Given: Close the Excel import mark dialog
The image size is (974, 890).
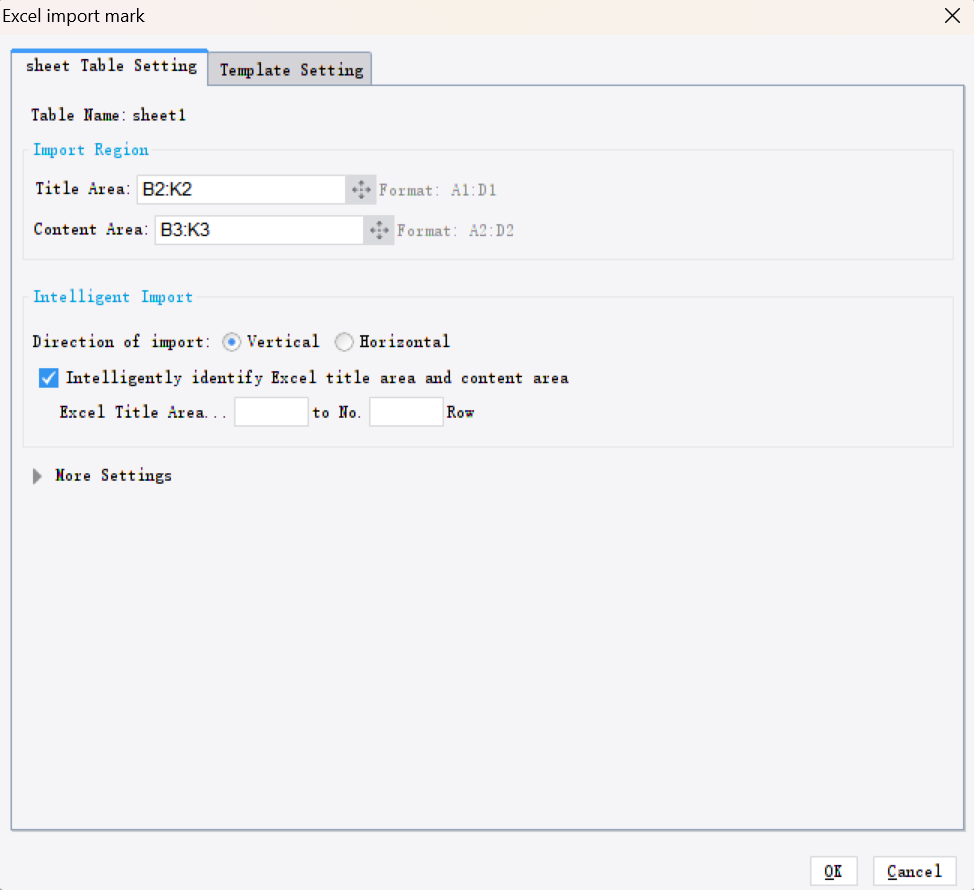Looking at the screenshot, I should tap(952, 16).
